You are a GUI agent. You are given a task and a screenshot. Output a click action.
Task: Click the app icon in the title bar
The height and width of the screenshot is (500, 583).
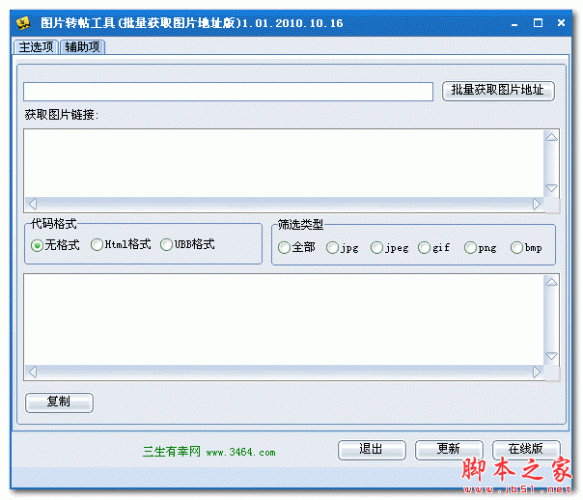coord(23,23)
